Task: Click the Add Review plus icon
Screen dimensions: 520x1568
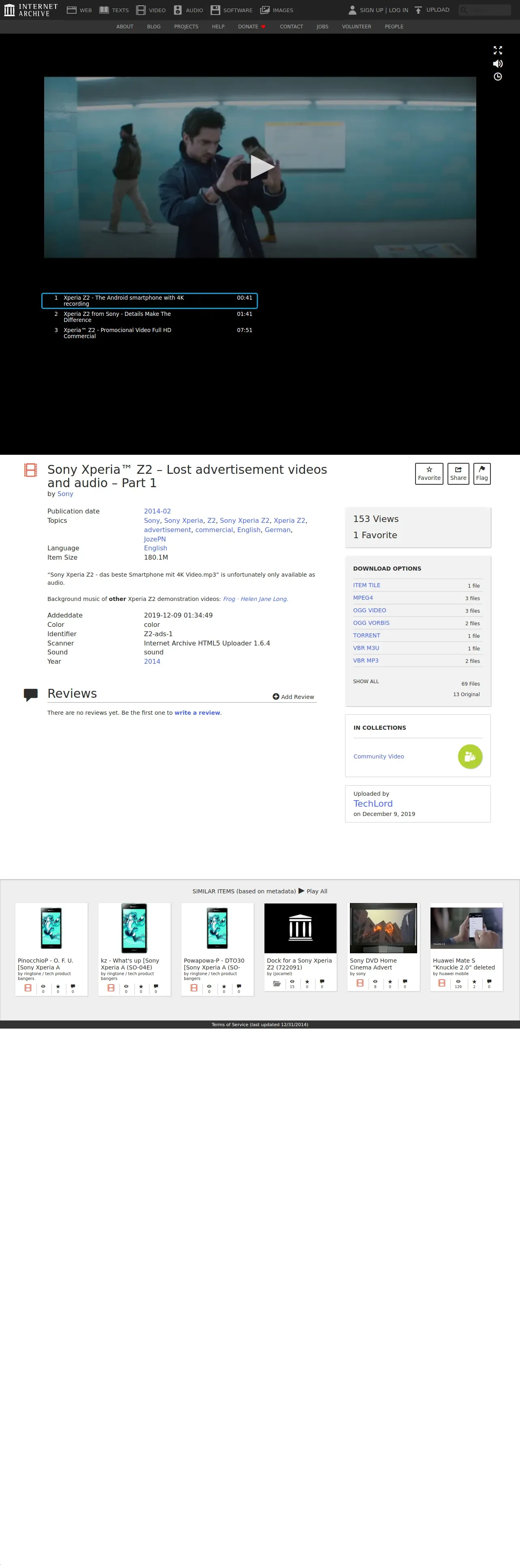Action: tap(276, 697)
